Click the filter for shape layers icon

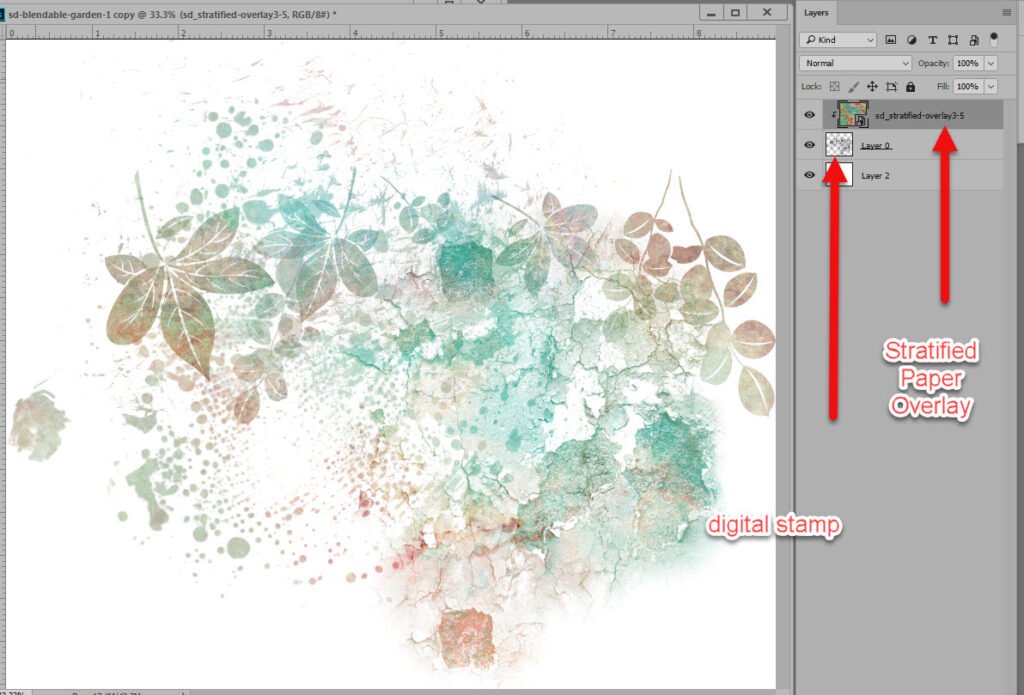pyautogui.click(x=952, y=40)
